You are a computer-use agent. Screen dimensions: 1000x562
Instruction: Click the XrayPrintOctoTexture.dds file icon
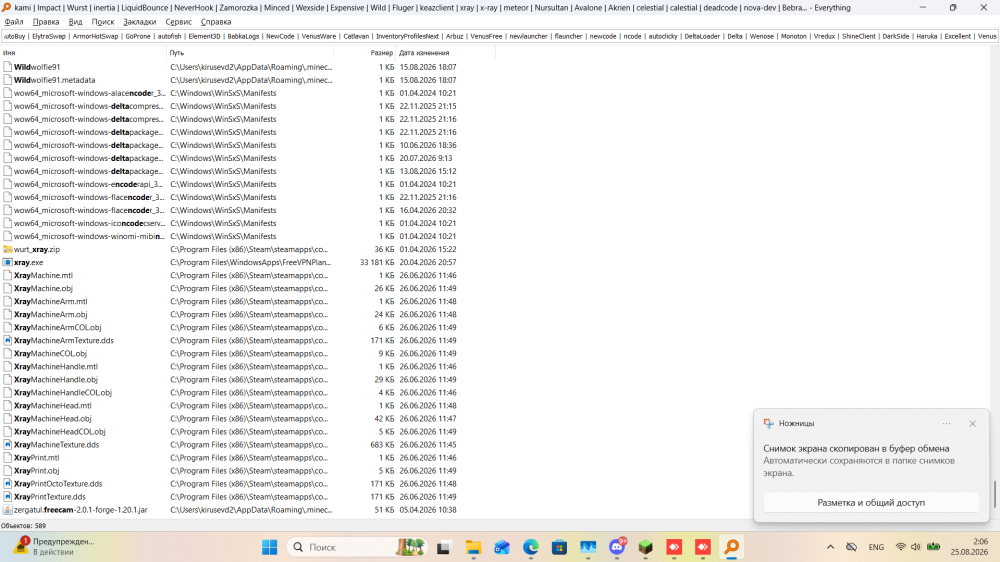tap(8, 484)
